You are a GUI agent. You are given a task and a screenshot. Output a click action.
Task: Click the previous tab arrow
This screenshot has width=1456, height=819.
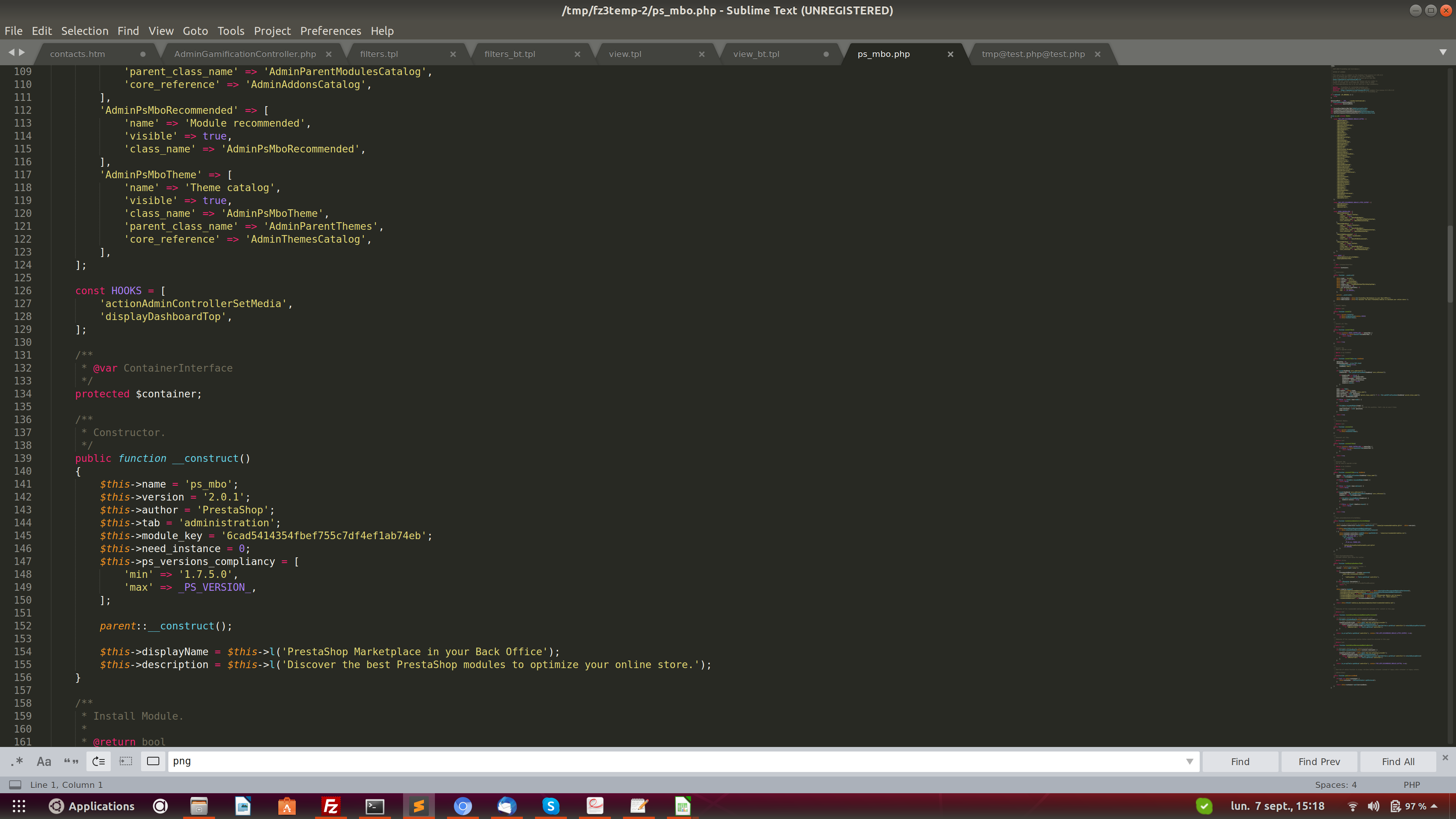click(x=11, y=52)
